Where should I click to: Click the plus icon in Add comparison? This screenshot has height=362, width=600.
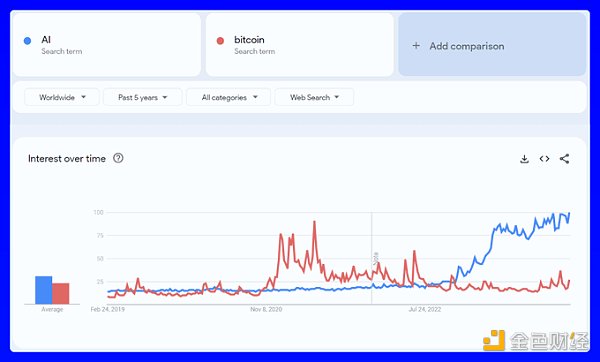[x=416, y=46]
